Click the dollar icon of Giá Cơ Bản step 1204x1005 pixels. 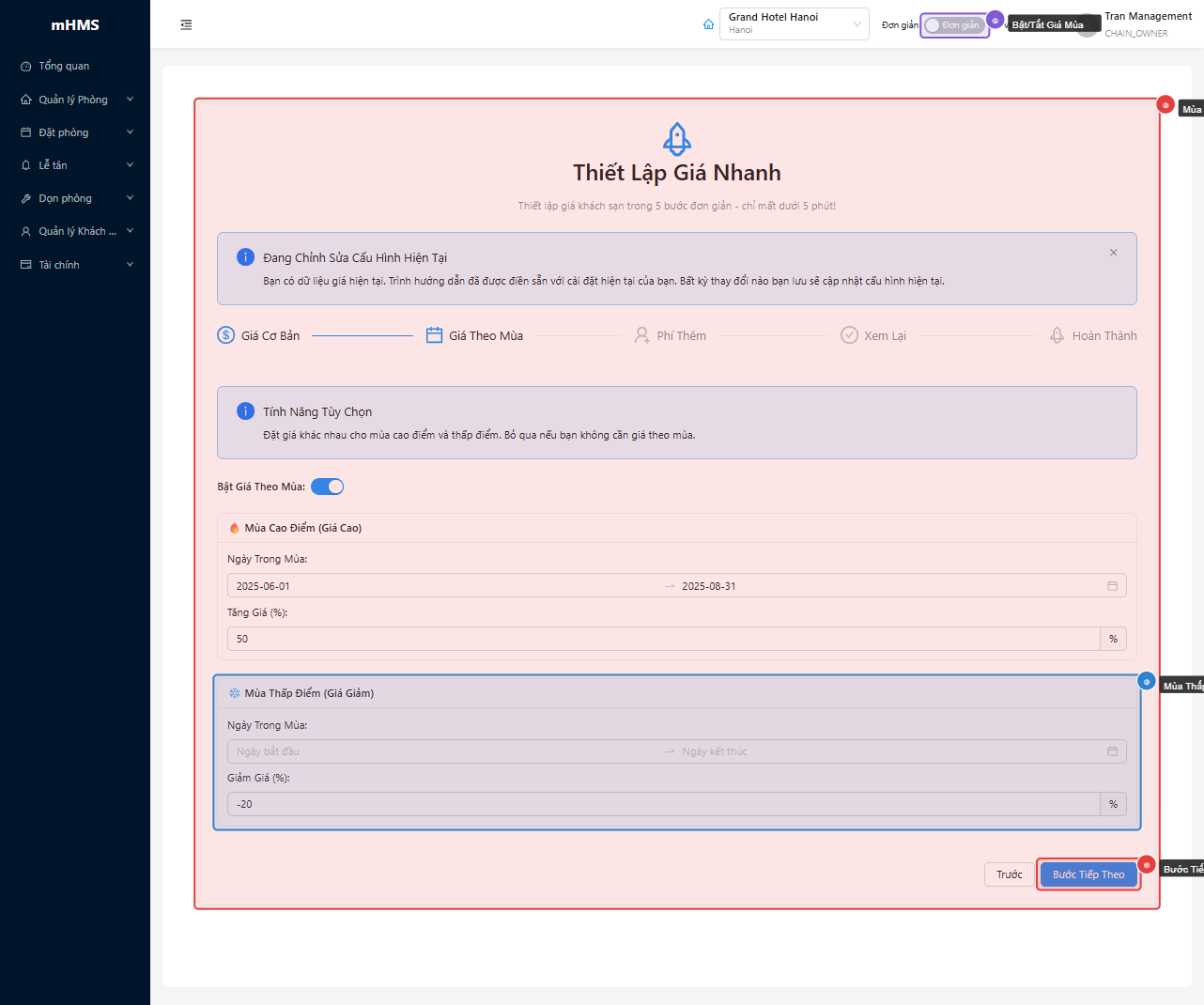click(x=226, y=335)
